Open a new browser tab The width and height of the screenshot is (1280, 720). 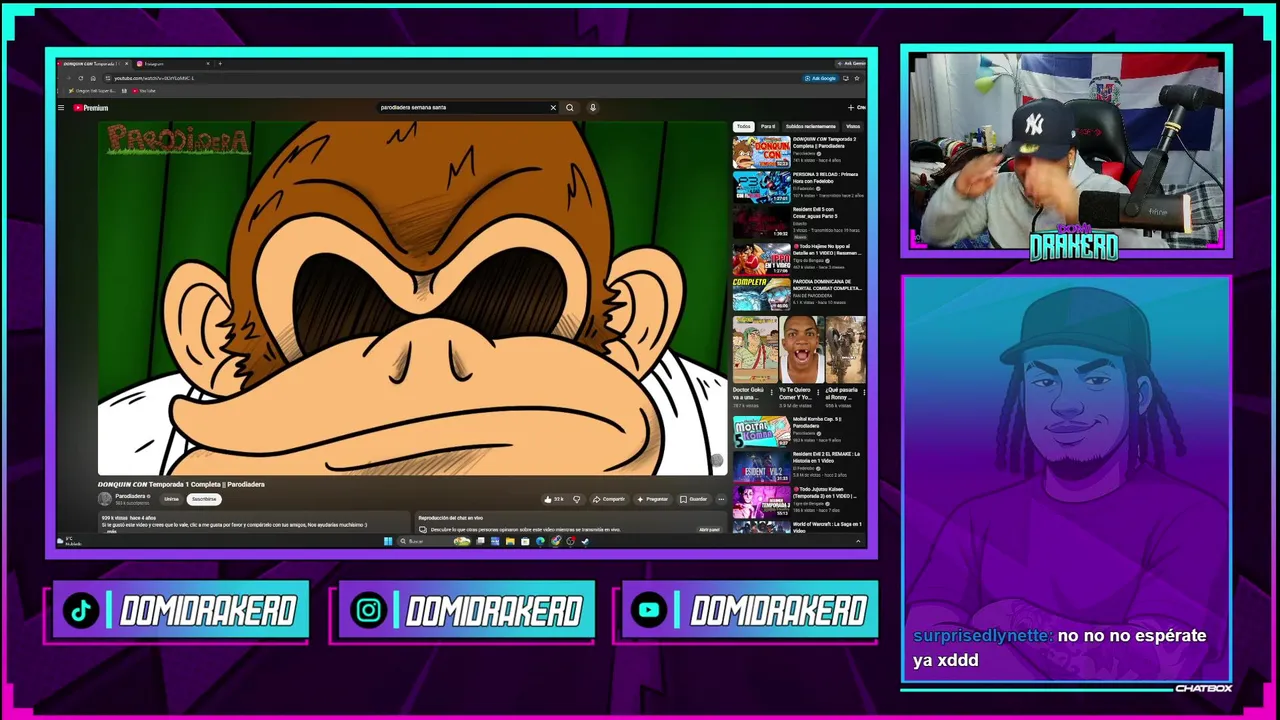[x=220, y=64]
